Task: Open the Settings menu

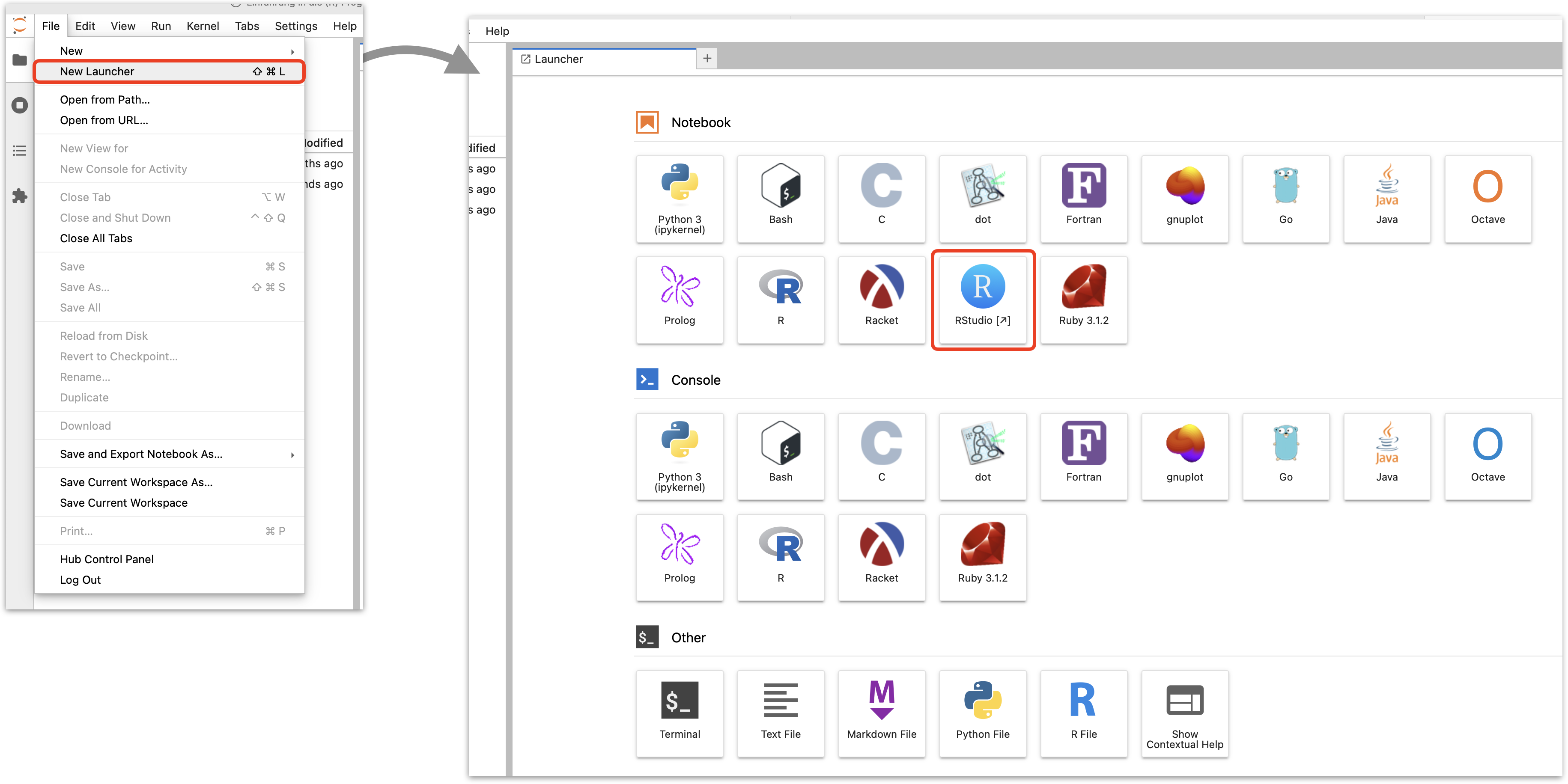Action: coord(296,26)
